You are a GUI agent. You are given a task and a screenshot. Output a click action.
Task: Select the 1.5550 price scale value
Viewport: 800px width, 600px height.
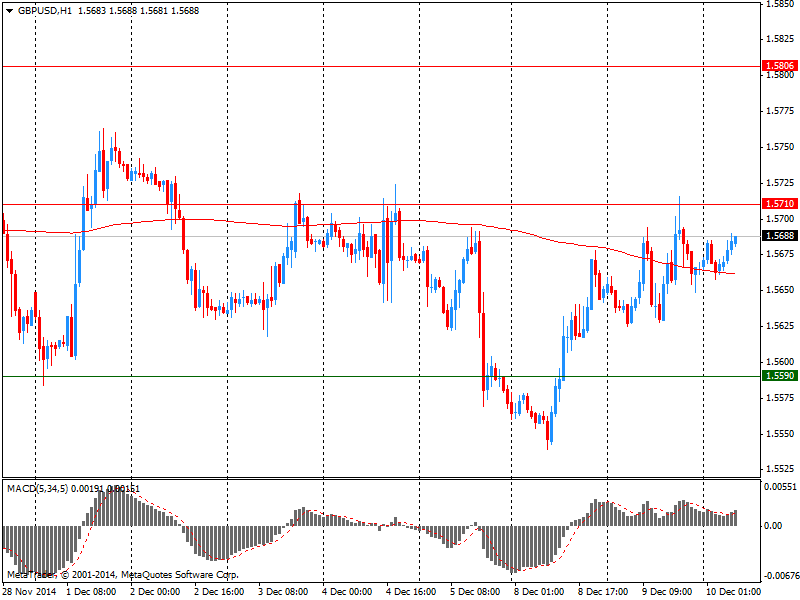coord(781,434)
